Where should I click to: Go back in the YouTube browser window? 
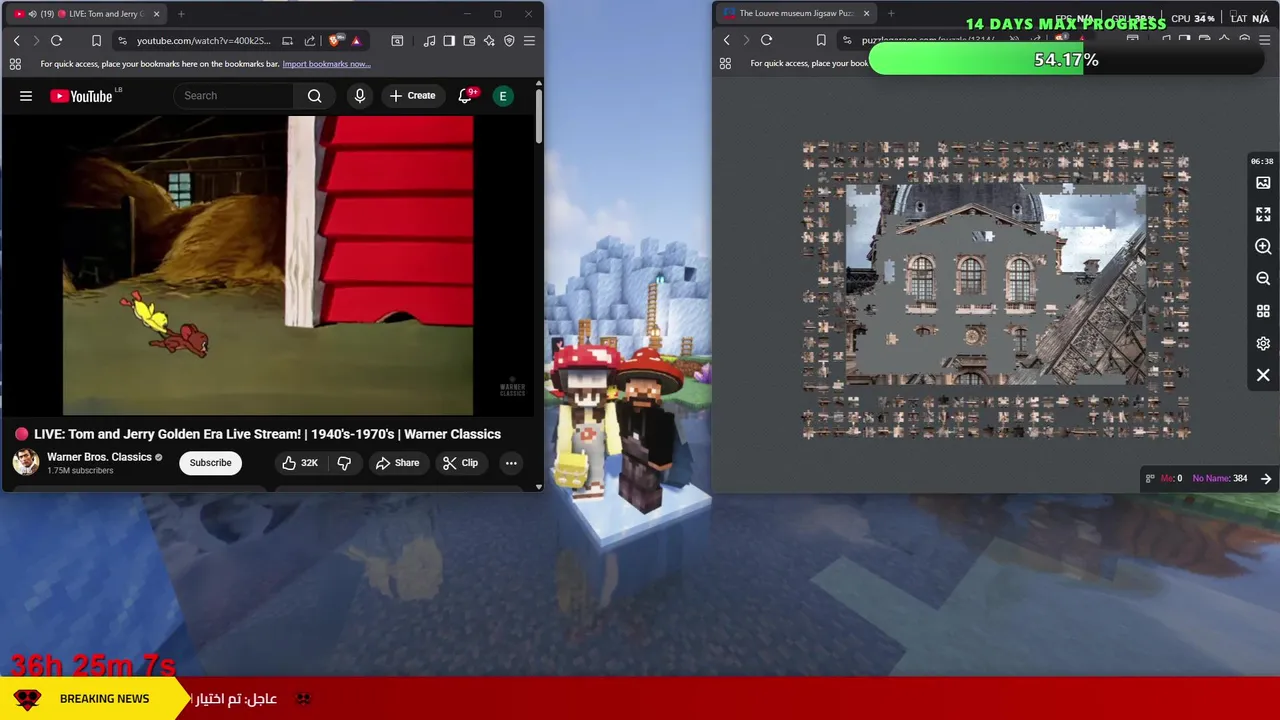(x=16, y=40)
